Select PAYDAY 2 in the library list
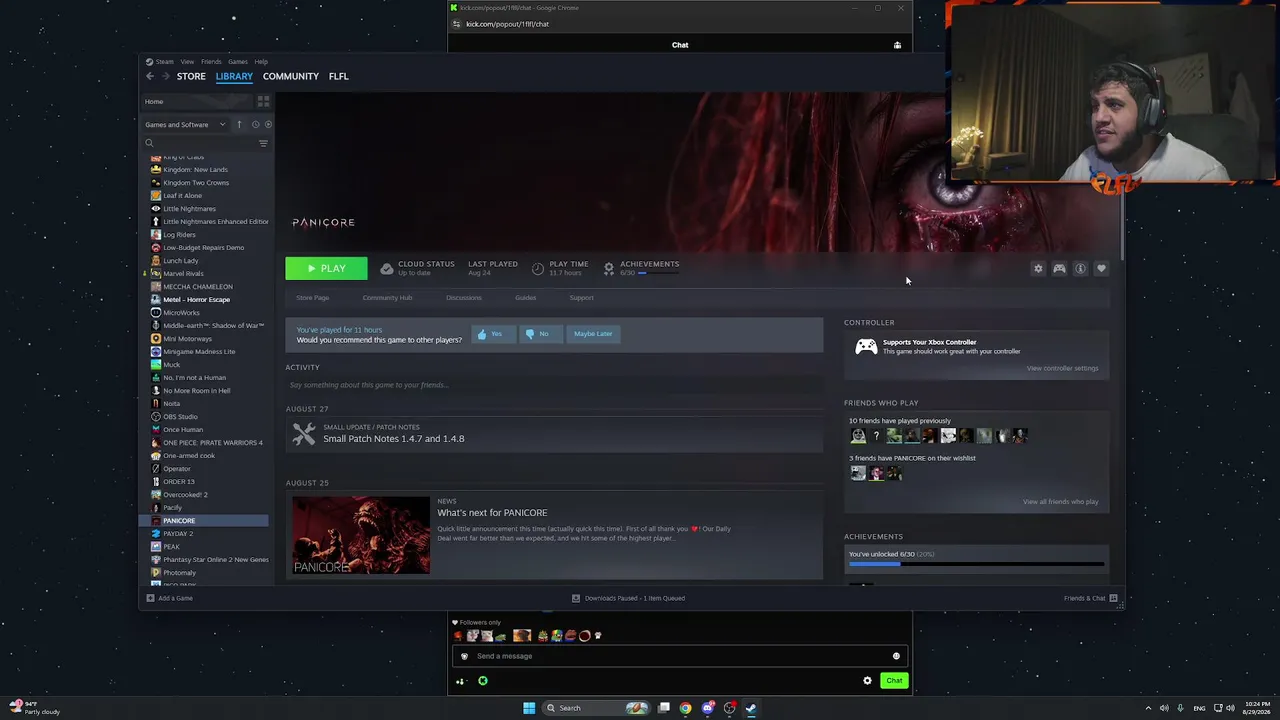The height and width of the screenshot is (720, 1280). [x=178, y=534]
